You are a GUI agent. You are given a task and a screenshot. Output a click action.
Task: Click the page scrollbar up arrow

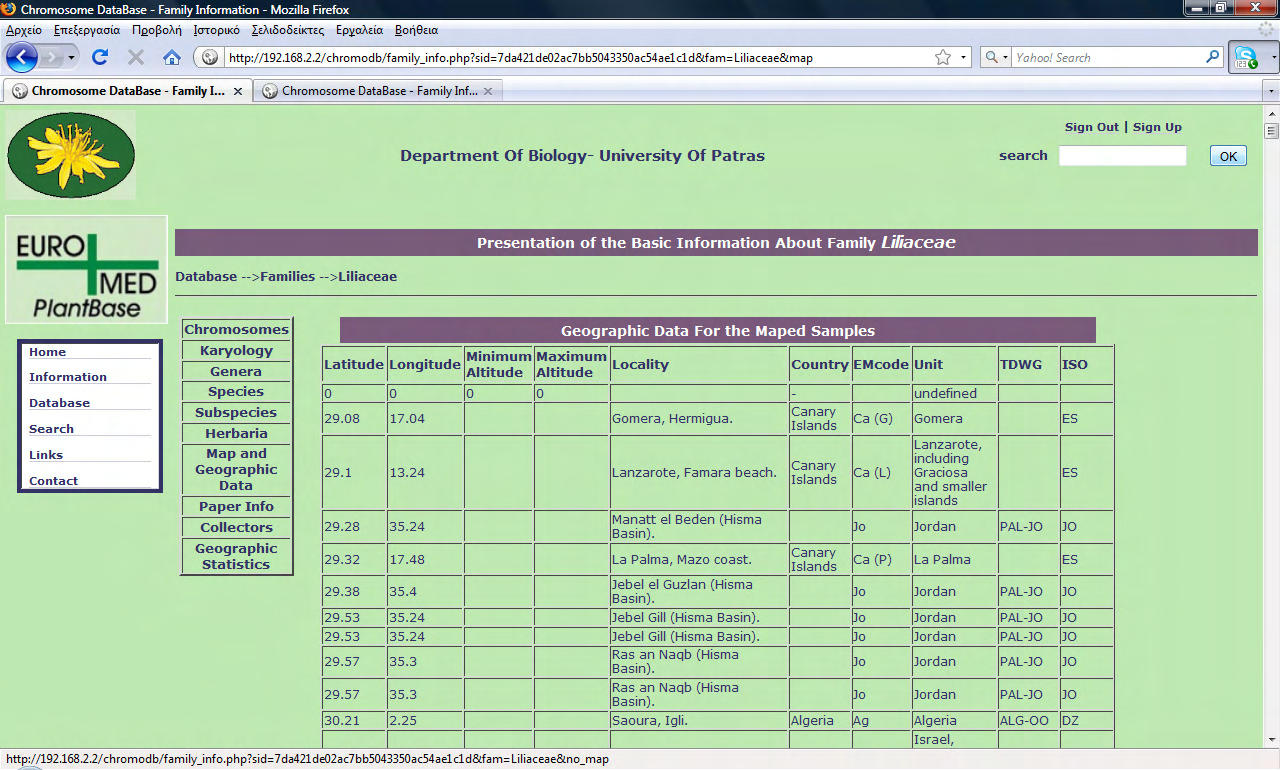pyautogui.click(x=1272, y=113)
